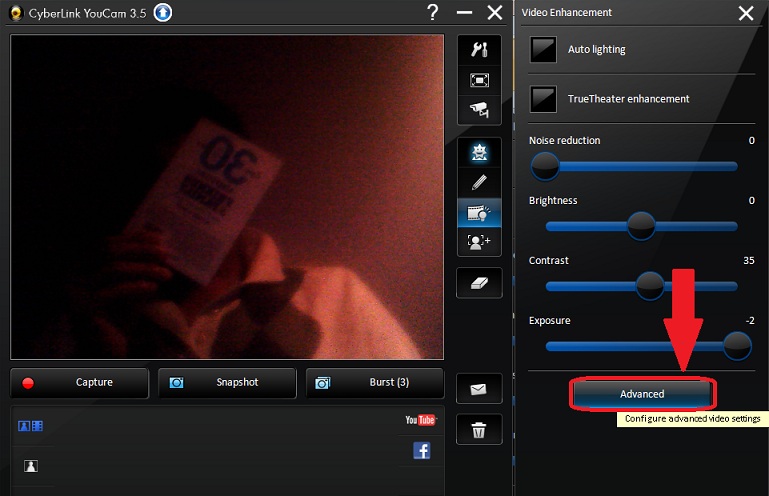Open Advanced video settings
This screenshot has height=496, width=769.
pos(642,394)
